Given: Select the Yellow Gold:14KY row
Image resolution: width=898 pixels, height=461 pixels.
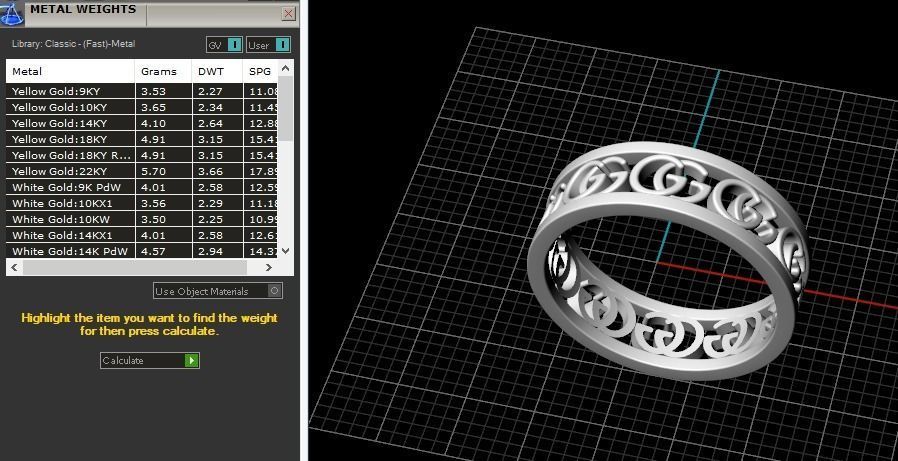Looking at the screenshot, I should tap(142, 123).
